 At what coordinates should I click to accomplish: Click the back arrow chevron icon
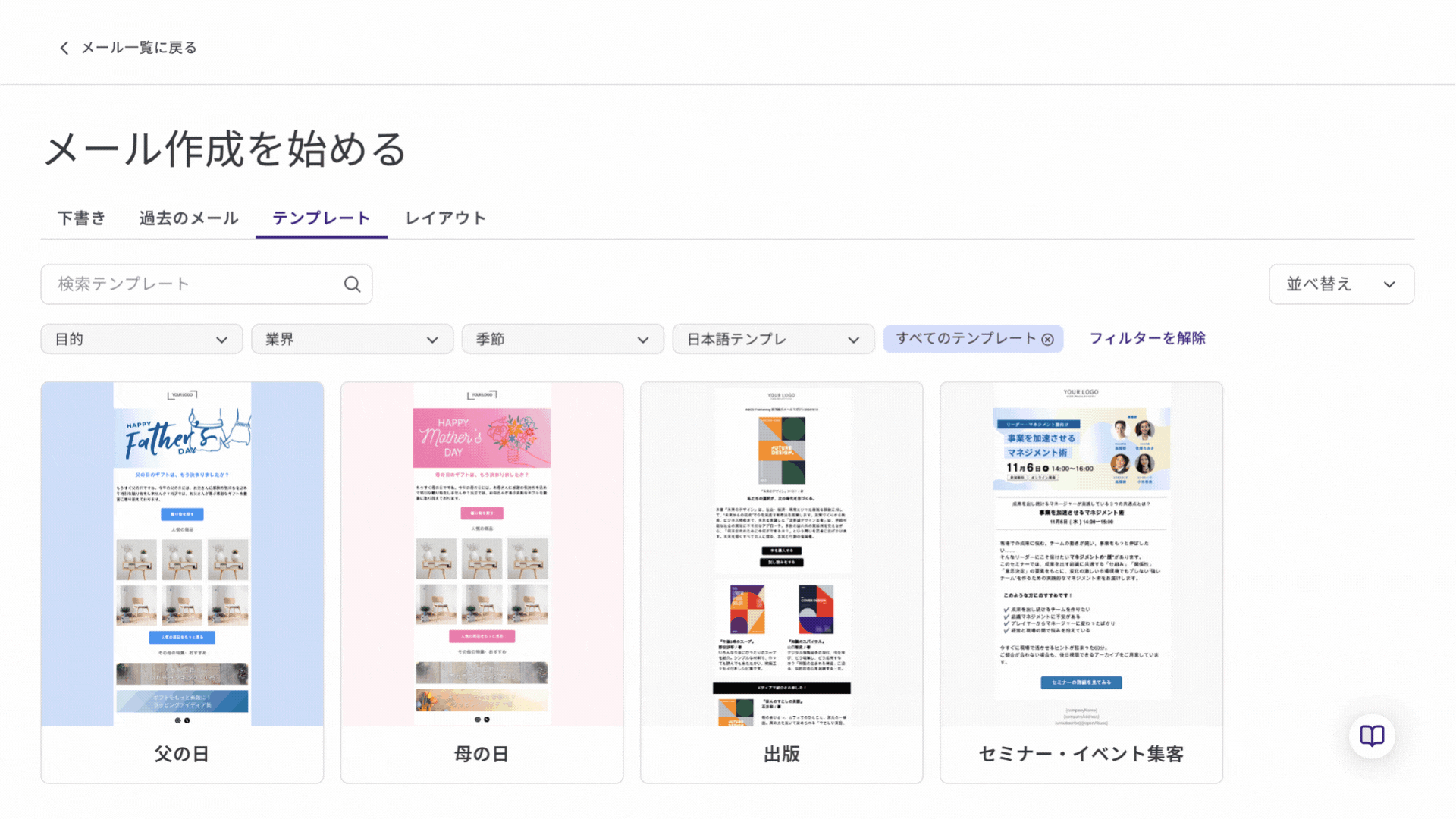click(x=64, y=48)
